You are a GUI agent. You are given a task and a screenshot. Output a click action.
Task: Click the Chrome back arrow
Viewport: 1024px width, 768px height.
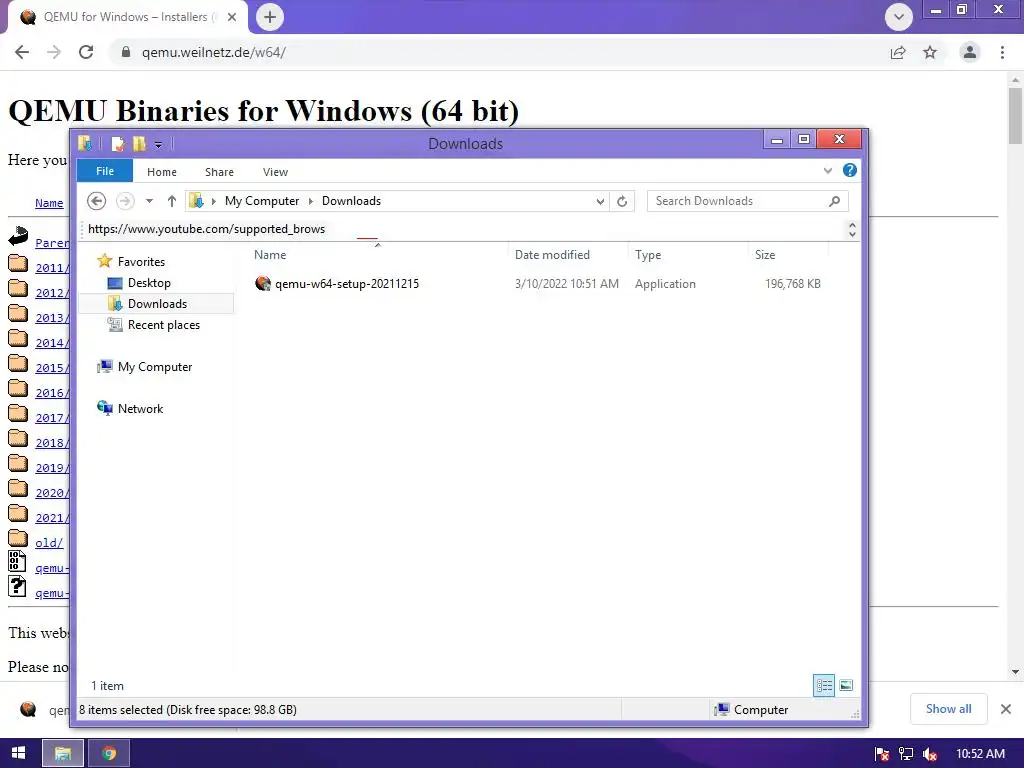(x=22, y=52)
